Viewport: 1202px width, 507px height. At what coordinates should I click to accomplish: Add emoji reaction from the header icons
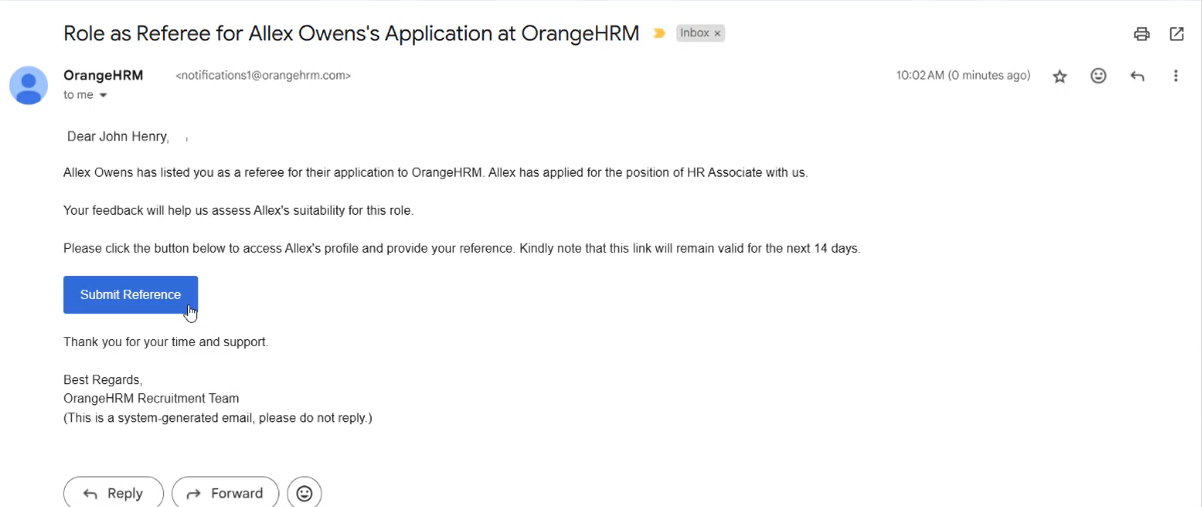[1098, 76]
